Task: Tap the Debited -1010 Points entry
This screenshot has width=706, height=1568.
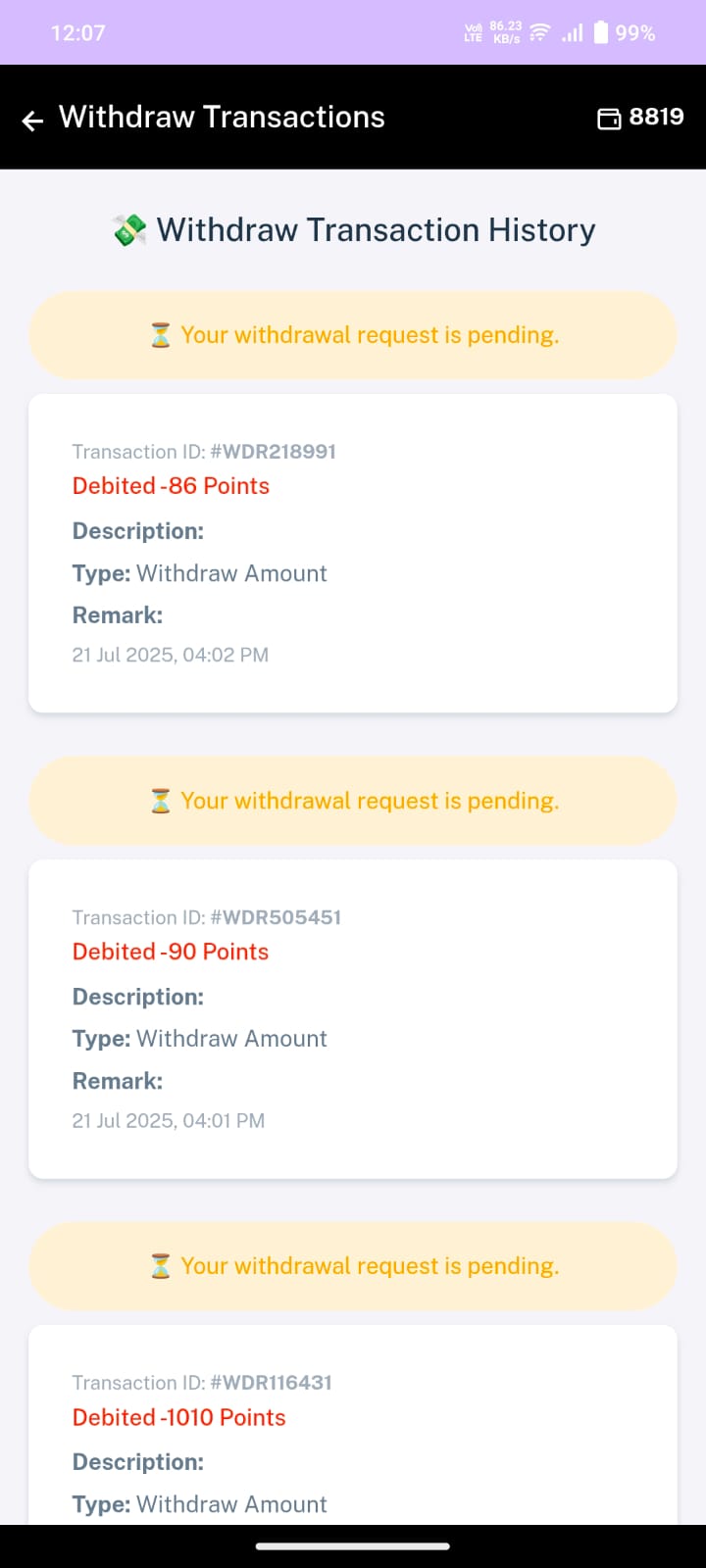Action: pos(178,1417)
